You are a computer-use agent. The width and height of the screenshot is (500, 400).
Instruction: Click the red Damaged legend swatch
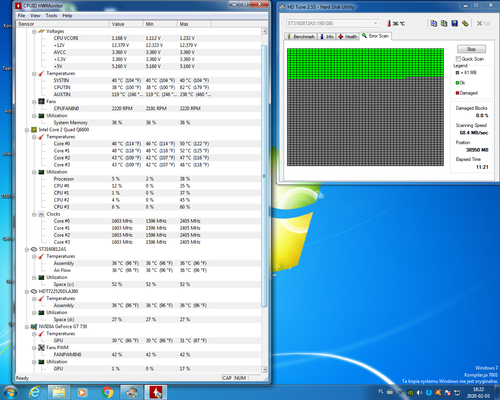pyautogui.click(x=457, y=93)
